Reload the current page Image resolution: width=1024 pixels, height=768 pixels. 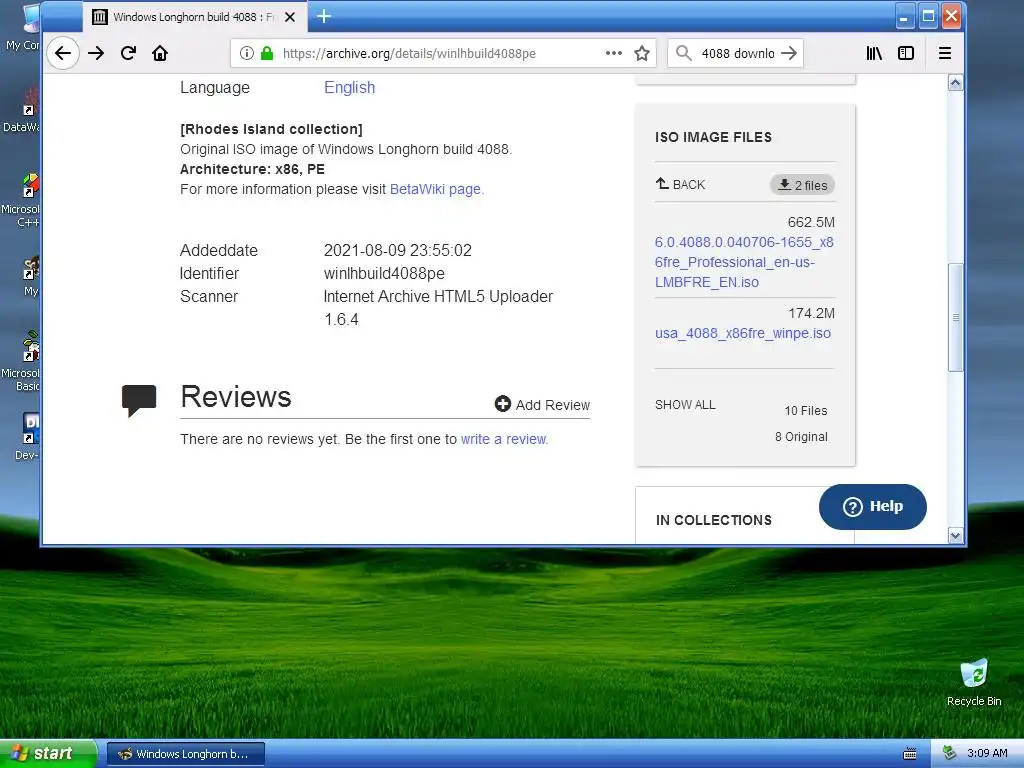128,53
